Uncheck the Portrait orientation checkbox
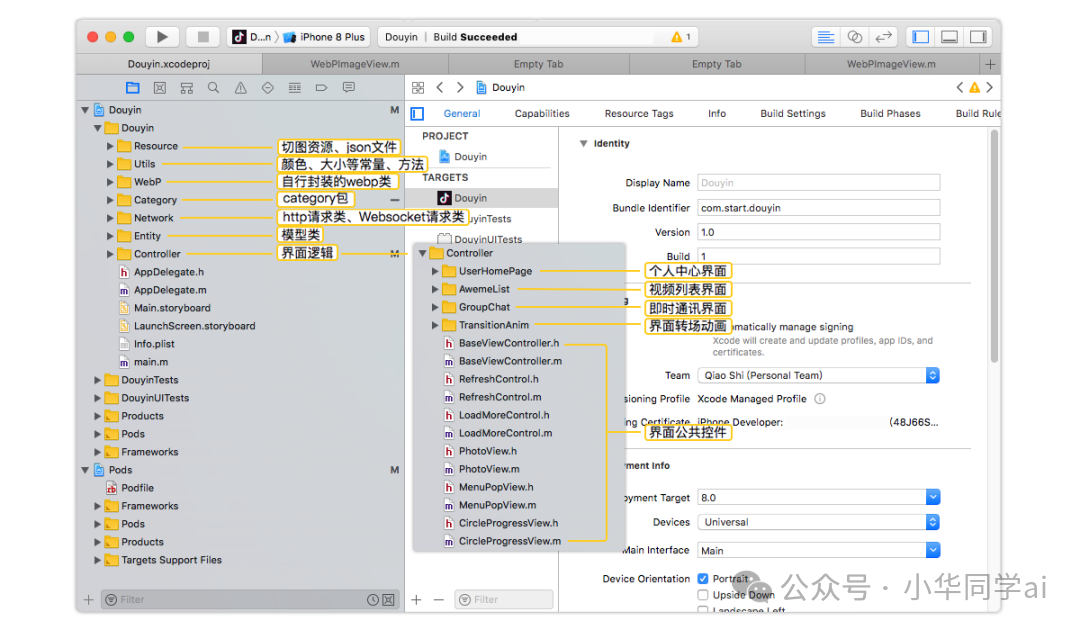The image size is (1080, 630). point(703,579)
